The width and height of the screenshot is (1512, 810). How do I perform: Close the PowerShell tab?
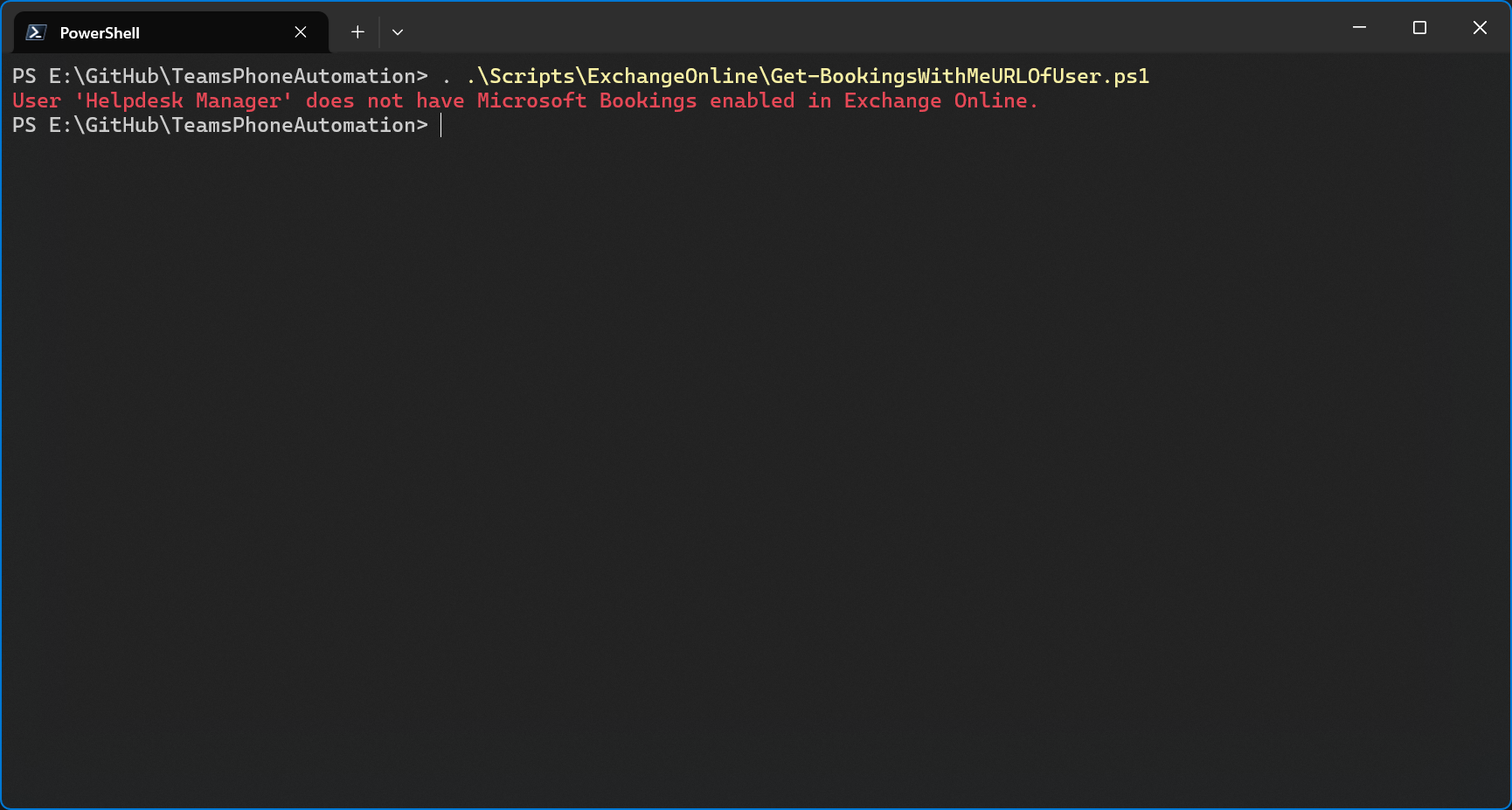301,32
